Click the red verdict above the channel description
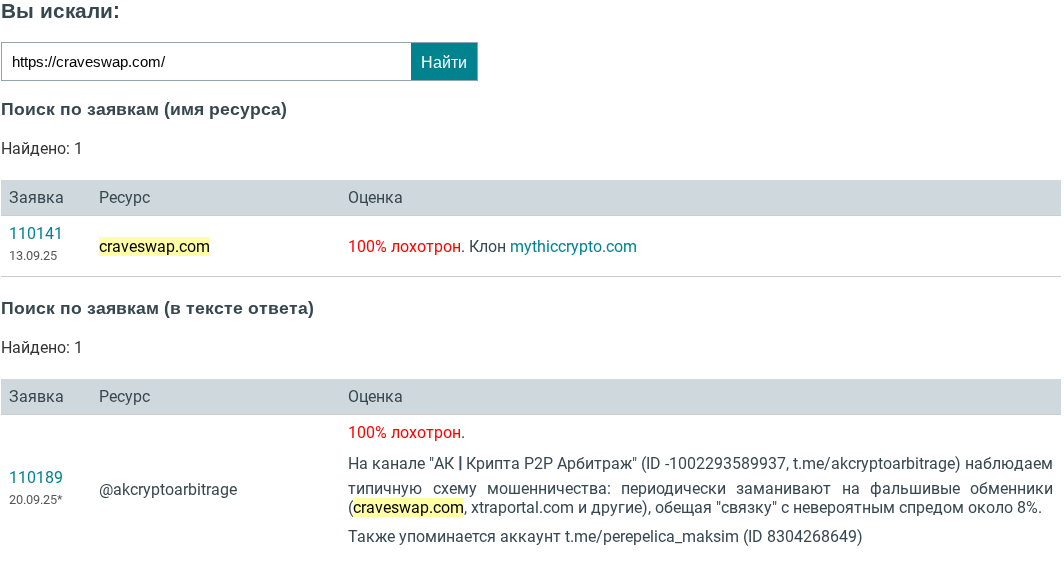 pyautogui.click(x=406, y=433)
